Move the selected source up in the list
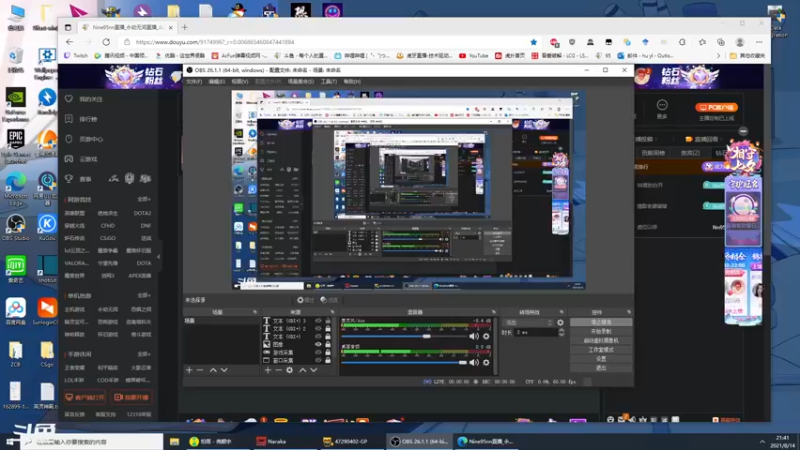 pyautogui.click(x=303, y=370)
